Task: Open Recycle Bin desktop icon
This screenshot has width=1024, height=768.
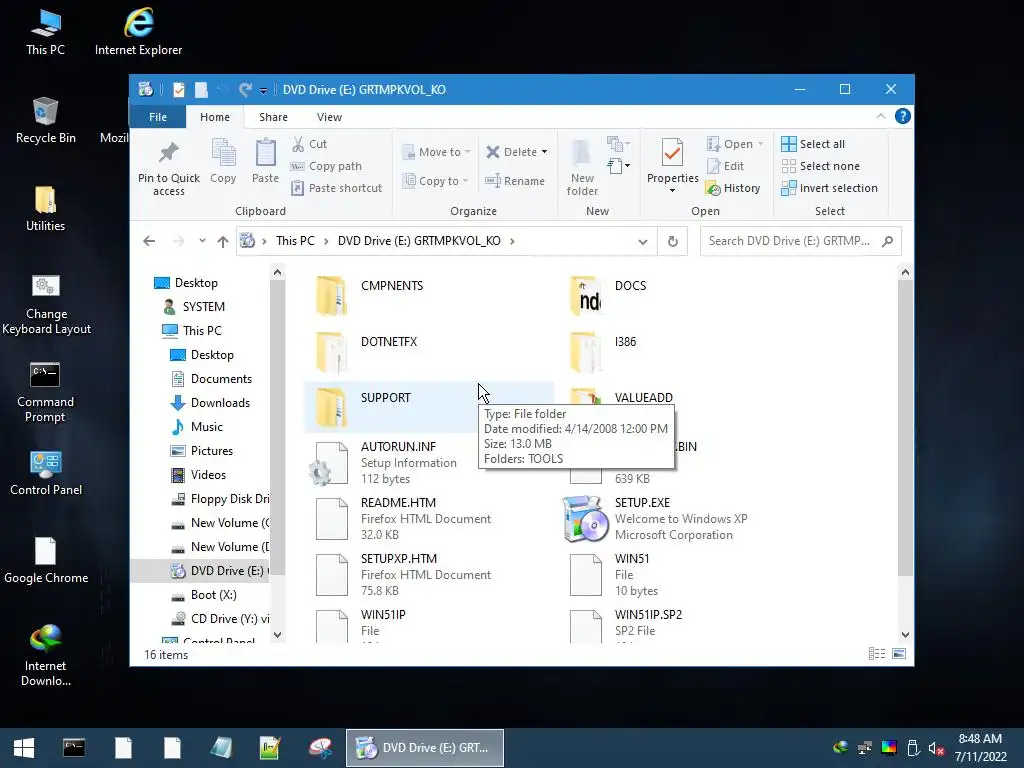Action: 45,120
